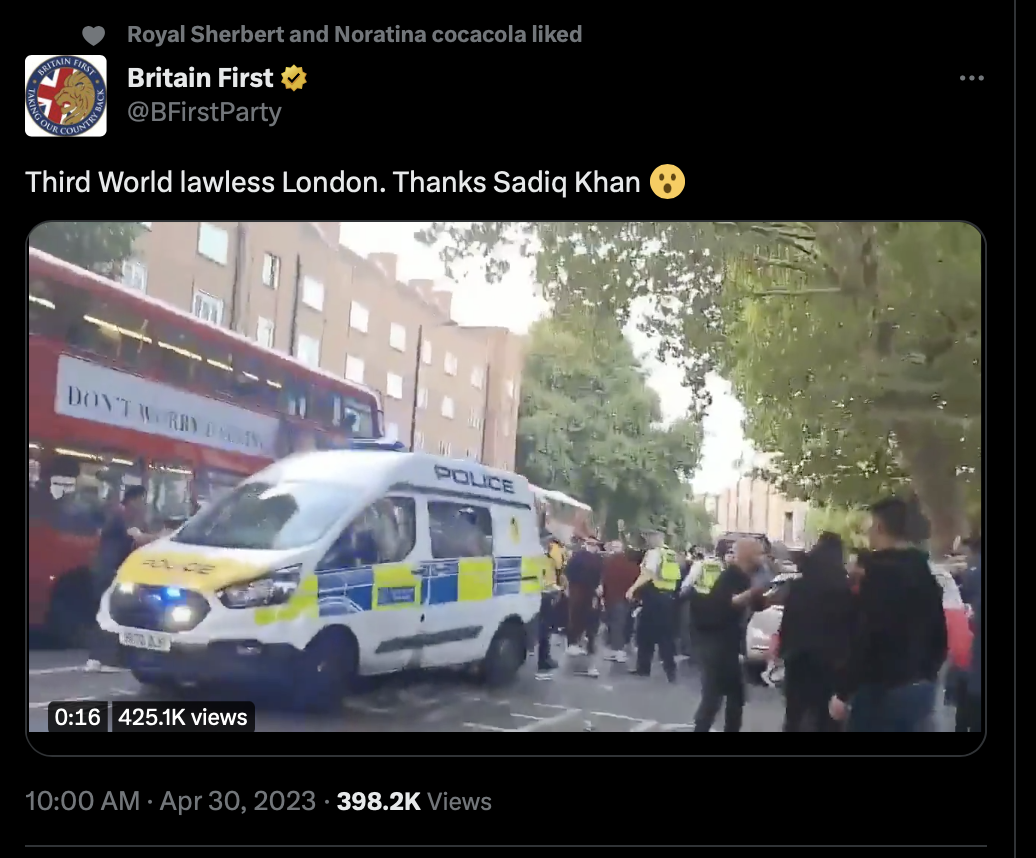Play the embedded police van video
Image resolution: width=1036 pixels, height=858 pixels.
coord(505,477)
